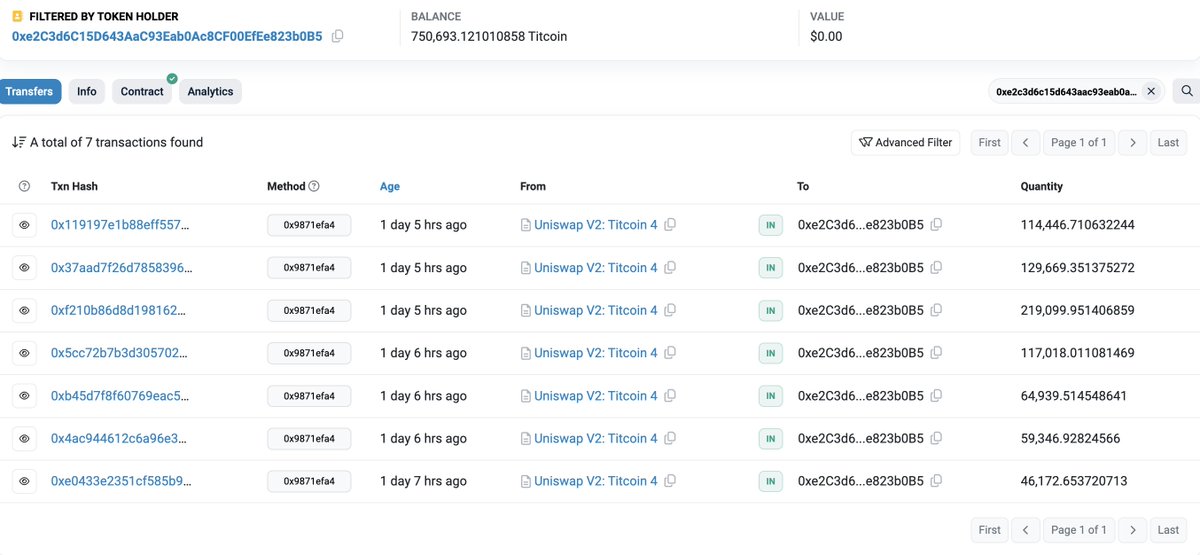Click the sort icon beside transactions found
The width and height of the screenshot is (1200, 555).
[18, 142]
